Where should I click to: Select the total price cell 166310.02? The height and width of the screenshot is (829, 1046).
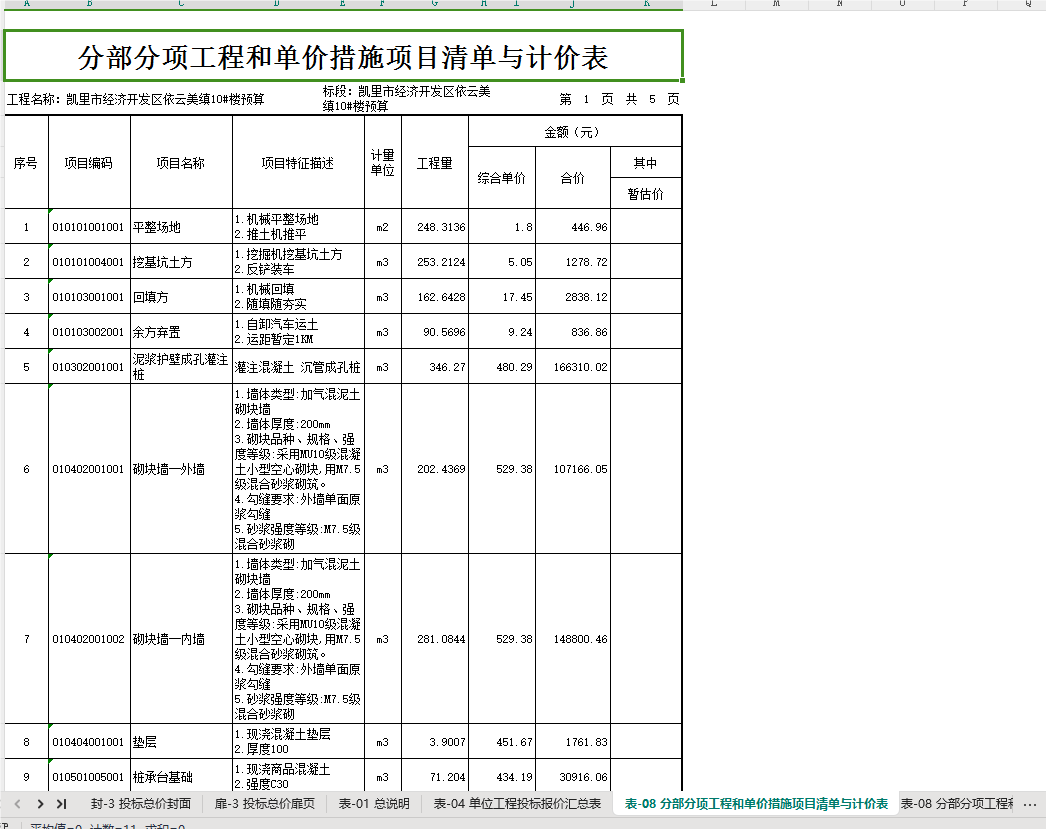tap(573, 367)
